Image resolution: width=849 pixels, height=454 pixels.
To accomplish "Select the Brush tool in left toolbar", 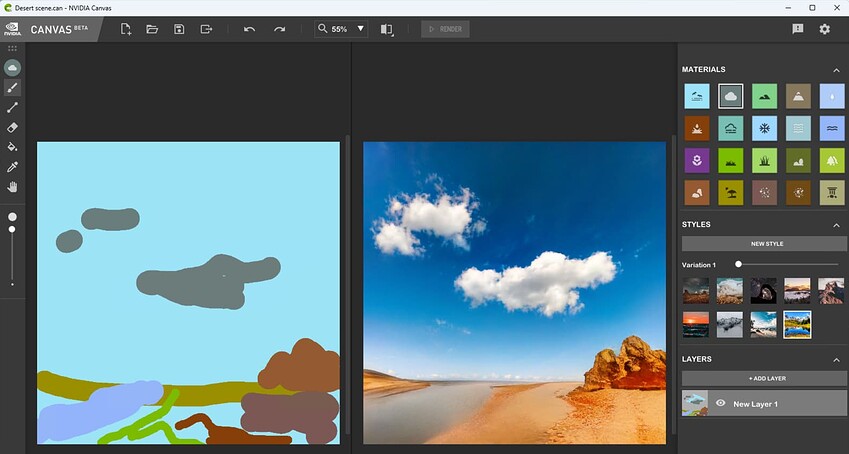I will (12, 88).
